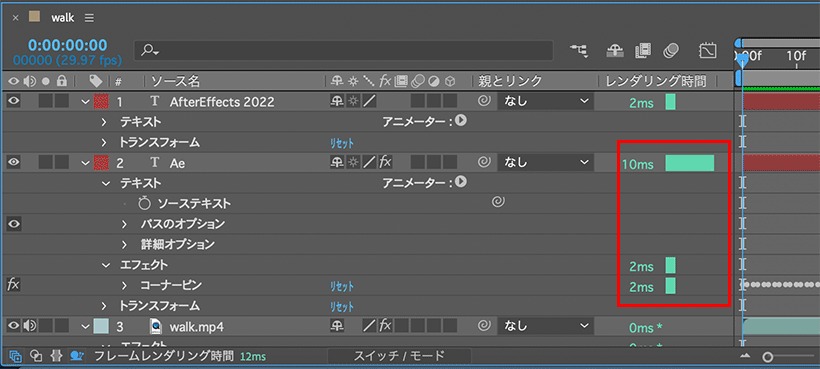The height and width of the screenshot is (369, 820).
Task: Toggle the Layer Switches pane icon at bottom left
Action: pos(16,356)
